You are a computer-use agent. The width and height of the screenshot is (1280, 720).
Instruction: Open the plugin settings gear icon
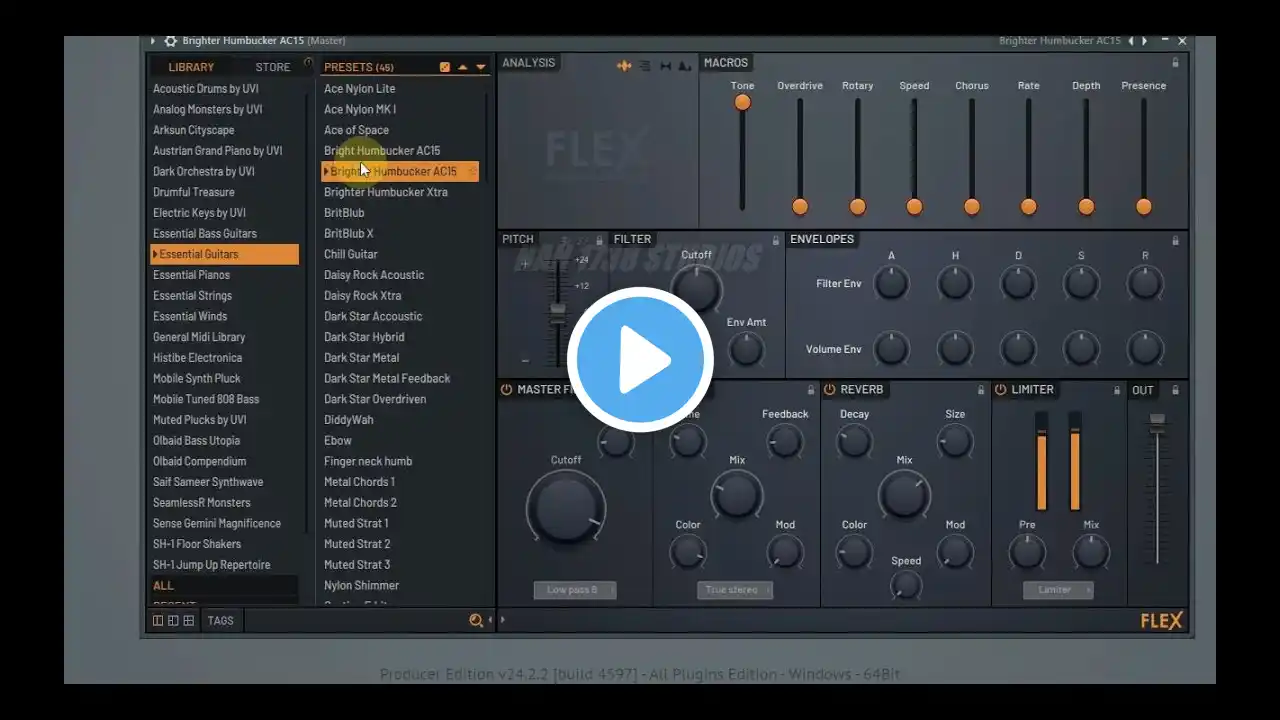tap(170, 41)
